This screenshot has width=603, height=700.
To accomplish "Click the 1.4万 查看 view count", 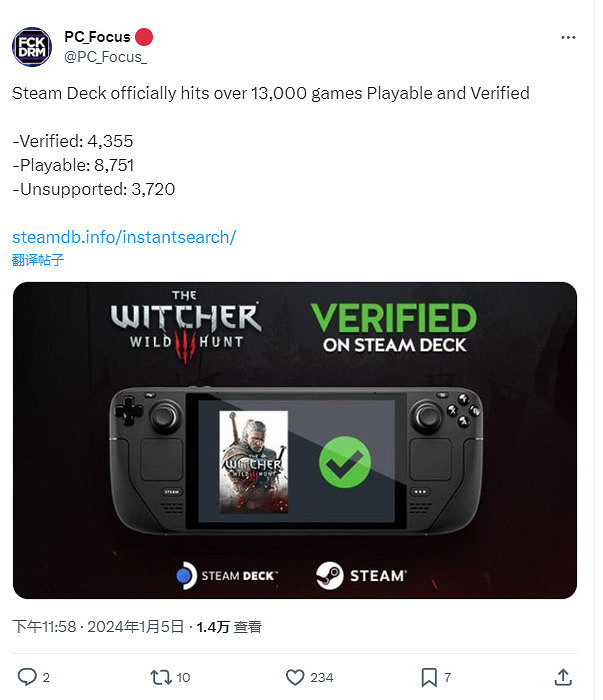I will (229, 627).
